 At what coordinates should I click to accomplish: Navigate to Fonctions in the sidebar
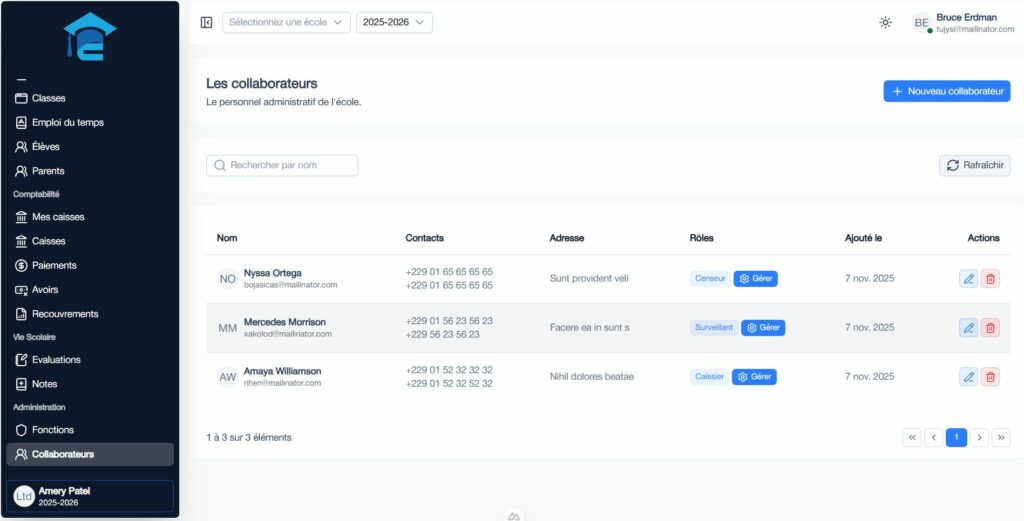point(52,429)
